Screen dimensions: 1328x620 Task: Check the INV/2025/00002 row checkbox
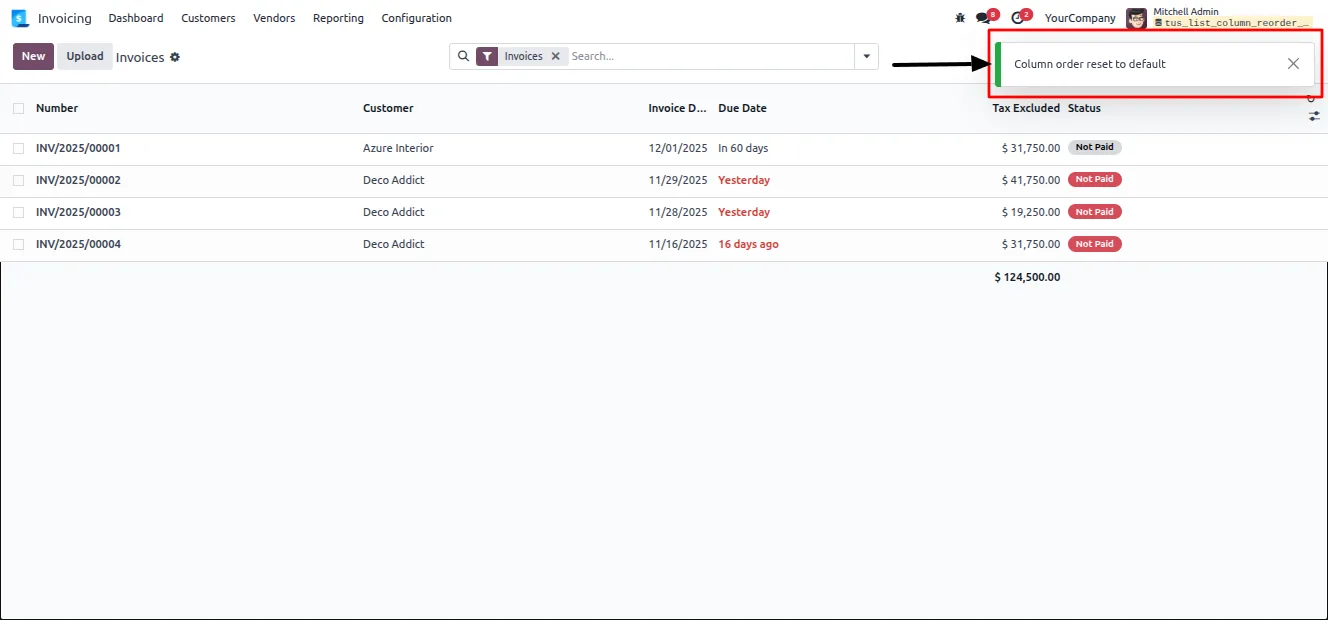pyautogui.click(x=18, y=180)
